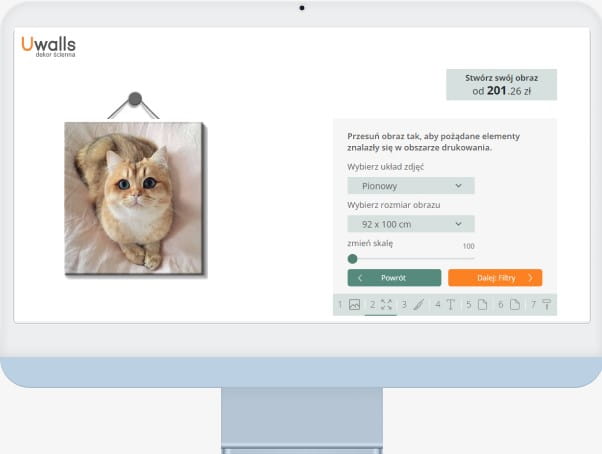Image resolution: width=602 pixels, height=454 pixels.
Task: Click the Stwórz swój obraz price box
Action: tap(501, 84)
